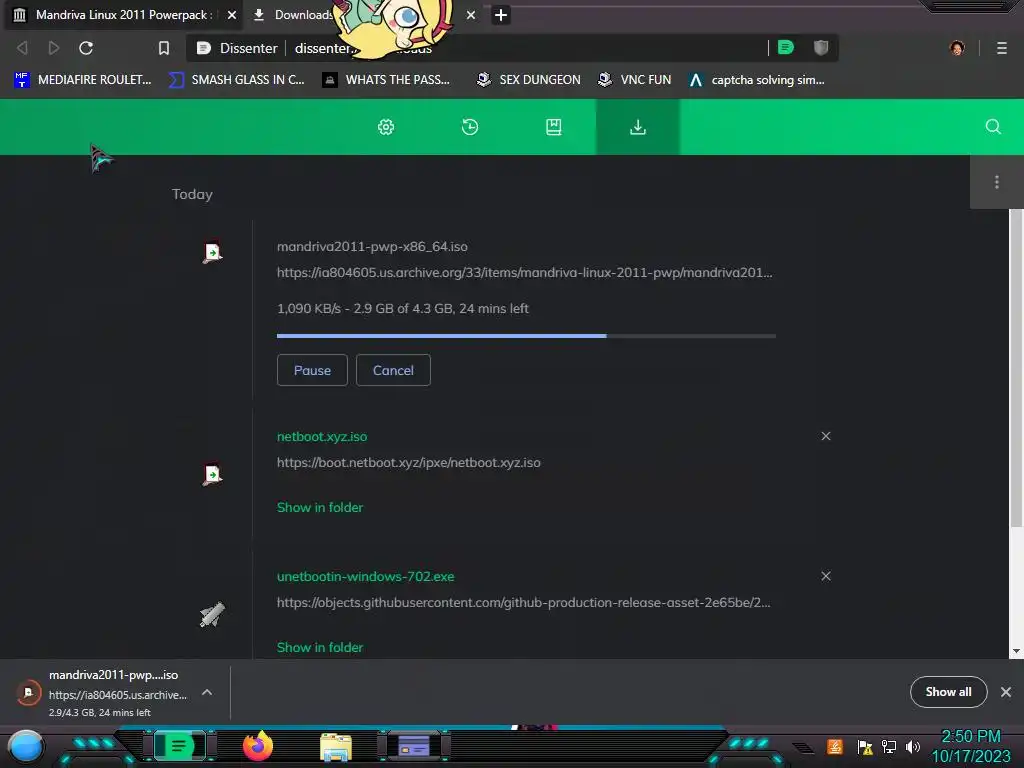Click Show all downloads button
Image resolution: width=1024 pixels, height=768 pixels.
click(948, 692)
